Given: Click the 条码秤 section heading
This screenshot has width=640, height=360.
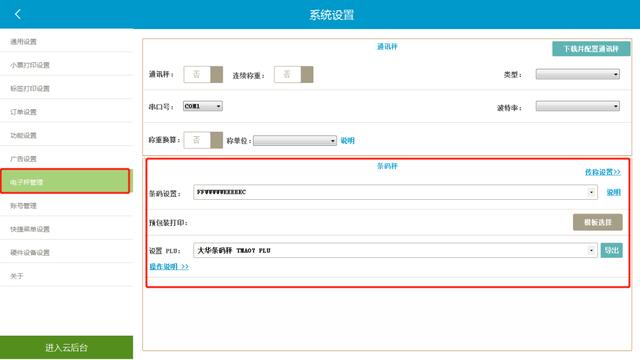Looking at the screenshot, I should [387, 166].
